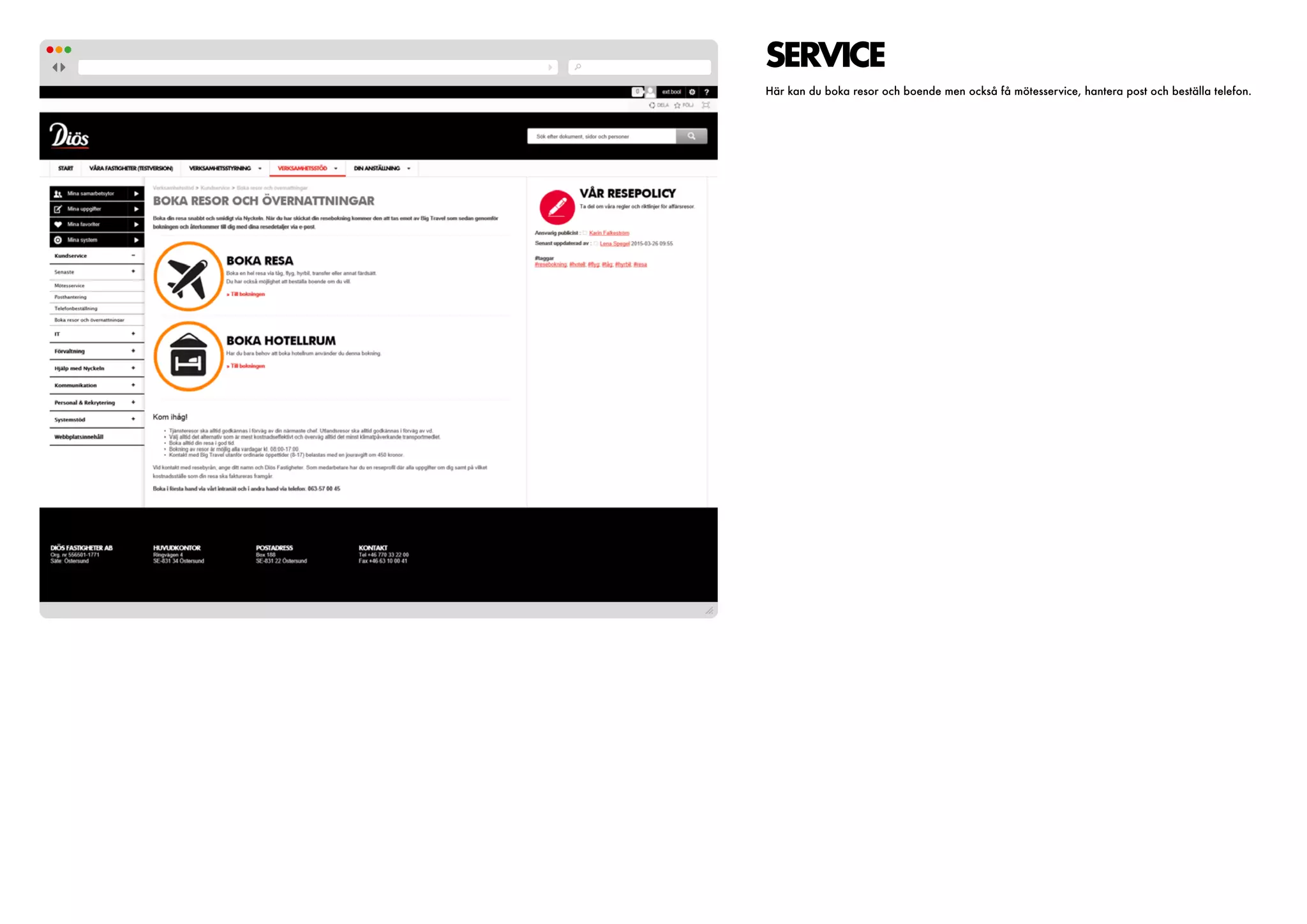
Task: Open the notification counter badge
Action: [637, 92]
